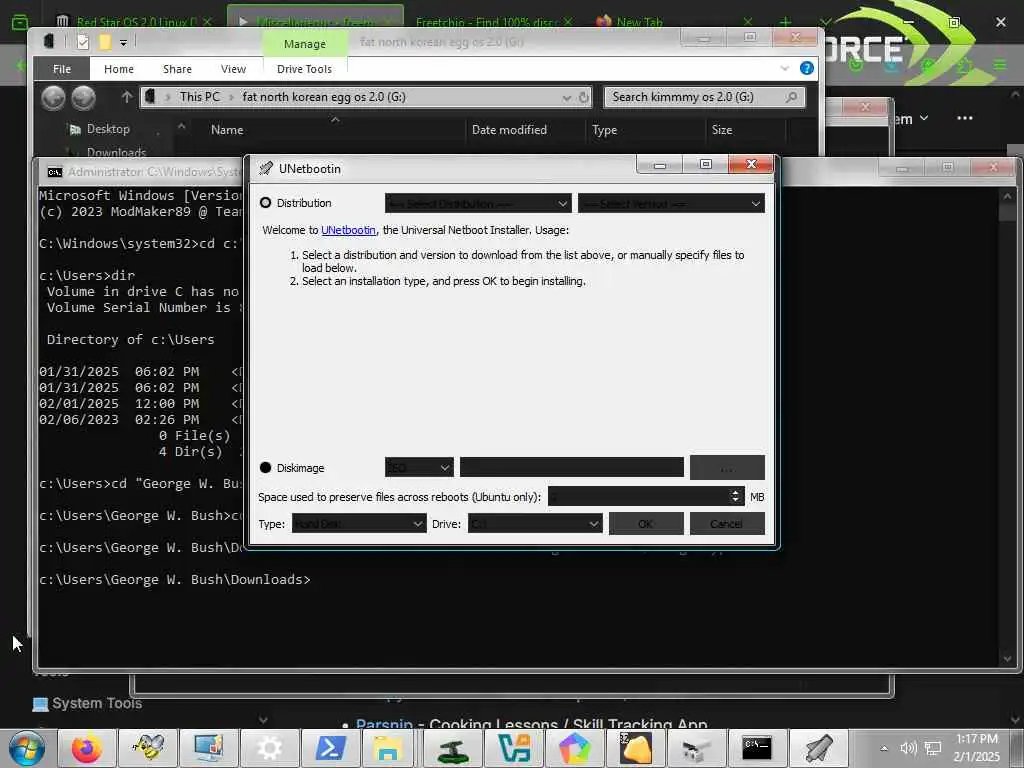Screen dimensions: 1024x768
Task: Open the VS taskbar icon
Action: (x=513, y=748)
